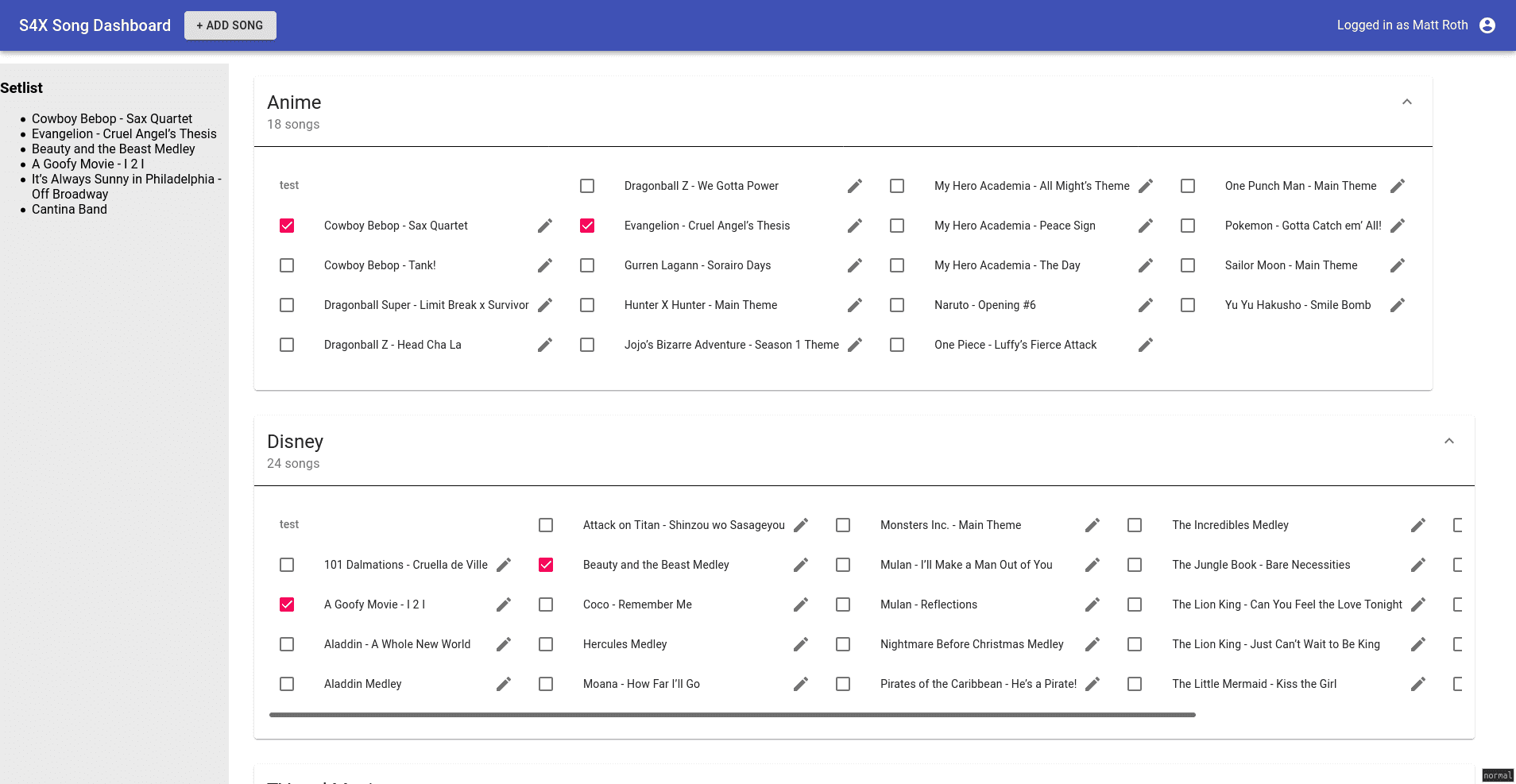1516x784 pixels.
Task: Edit The Little Mermaid - Kiss the Girl
Action: click(x=1418, y=684)
